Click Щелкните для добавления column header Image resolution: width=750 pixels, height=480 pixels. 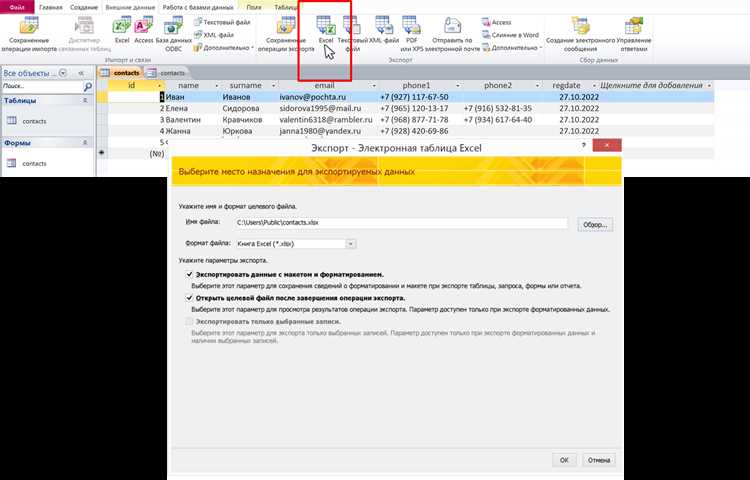coord(655,86)
